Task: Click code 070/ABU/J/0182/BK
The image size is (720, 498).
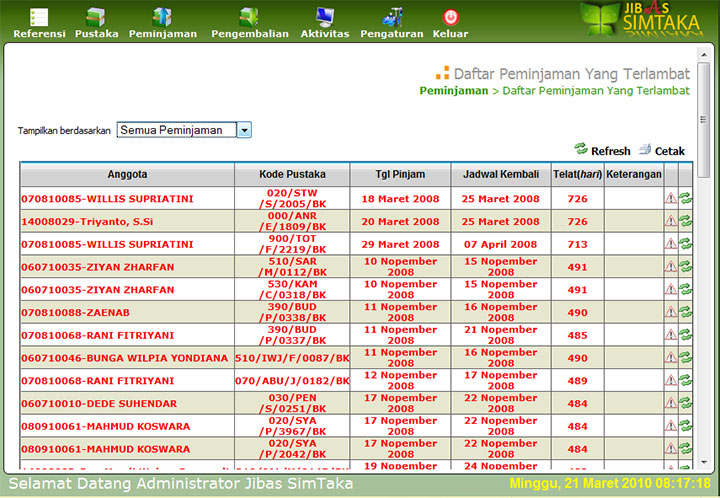Action: coord(292,380)
